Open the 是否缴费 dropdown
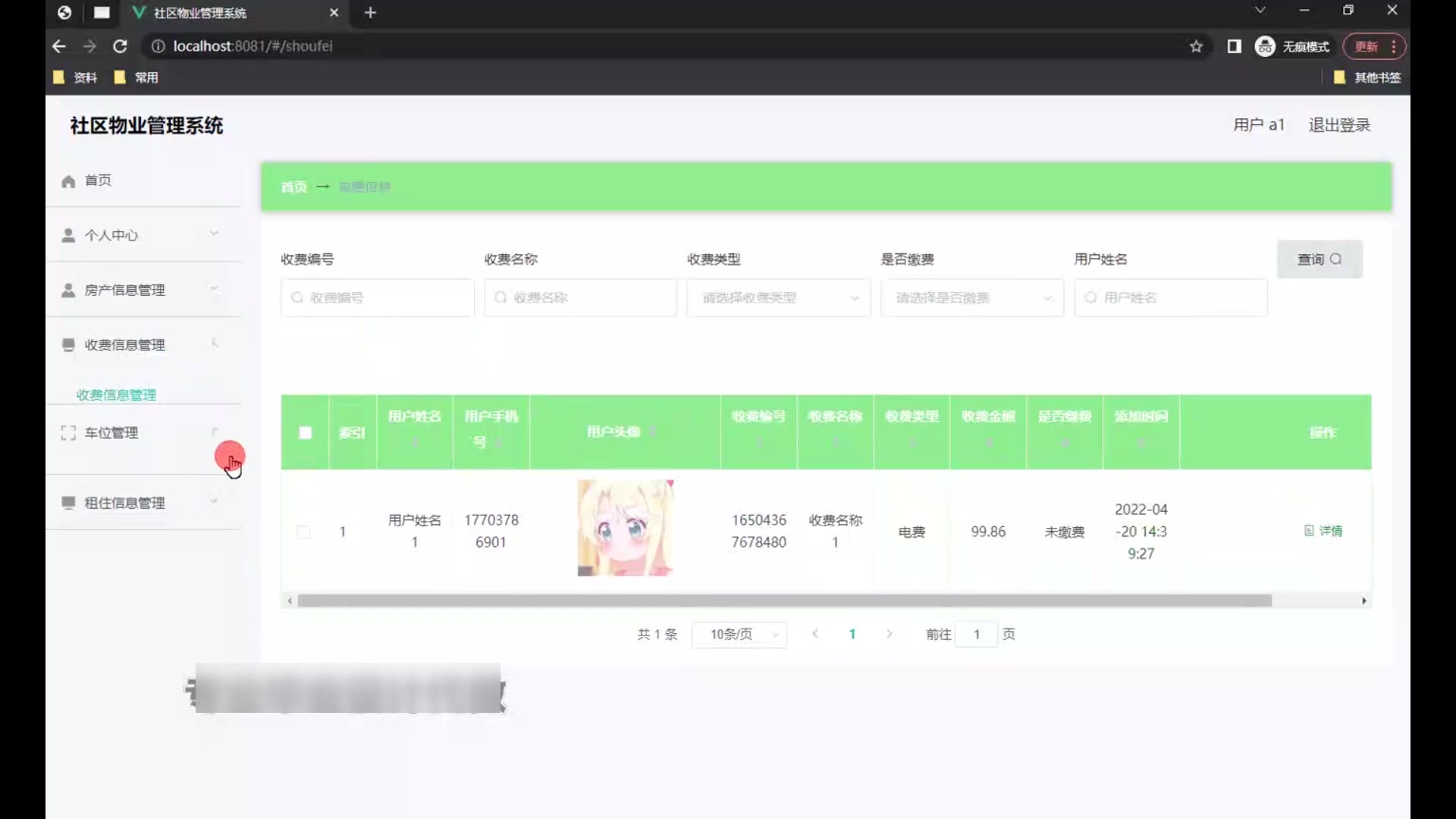Image resolution: width=1456 pixels, height=819 pixels. point(972,298)
